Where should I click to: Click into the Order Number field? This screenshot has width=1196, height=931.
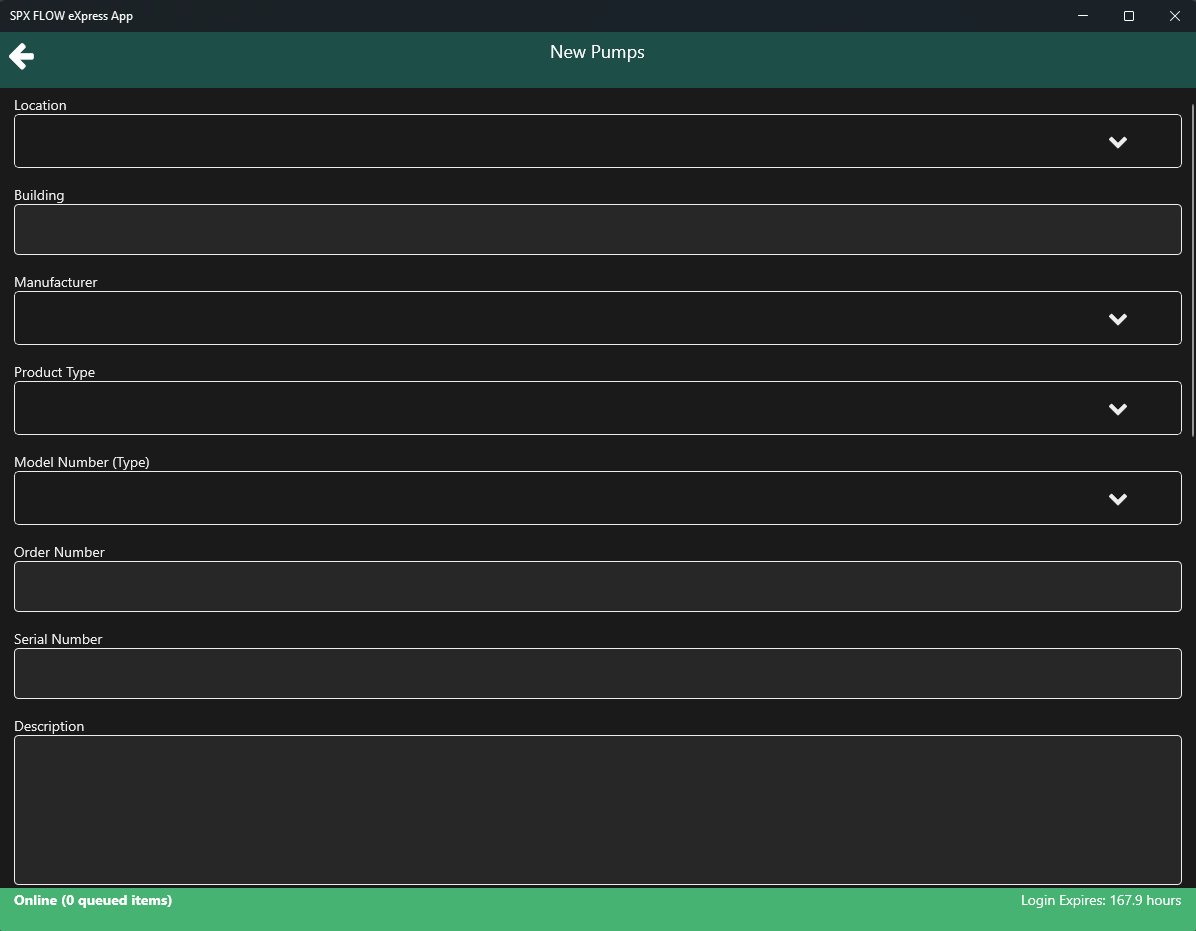pos(597,586)
